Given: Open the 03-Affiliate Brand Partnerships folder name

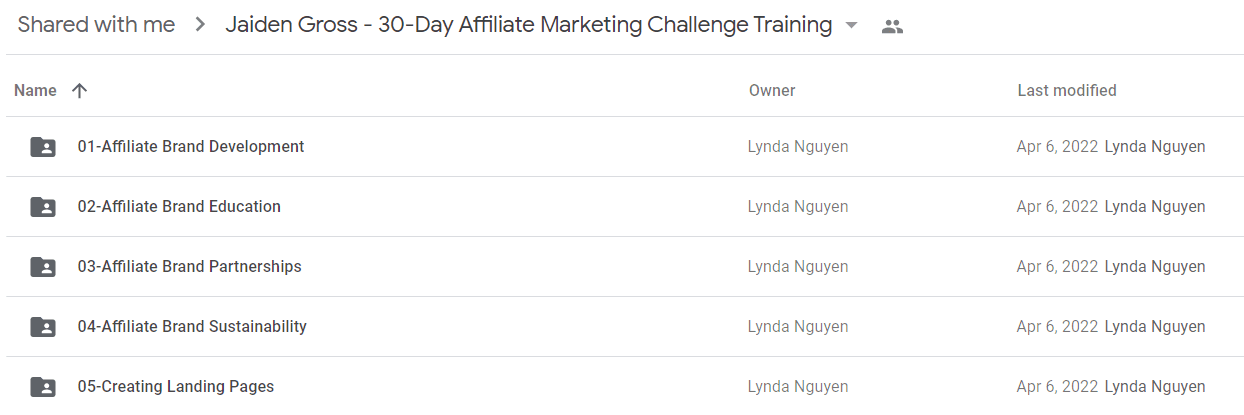Looking at the screenshot, I should coord(190,267).
